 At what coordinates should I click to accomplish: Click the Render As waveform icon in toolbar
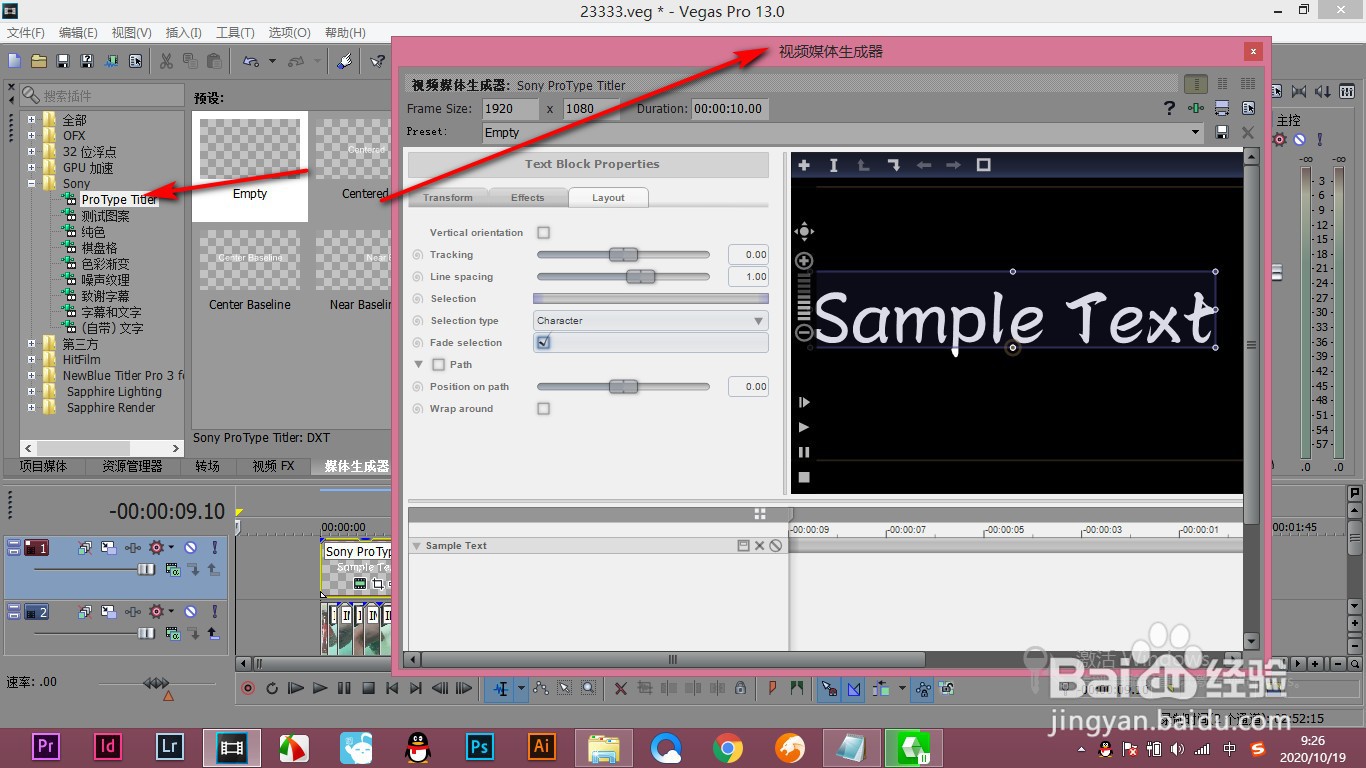pyautogui.click(x=110, y=61)
